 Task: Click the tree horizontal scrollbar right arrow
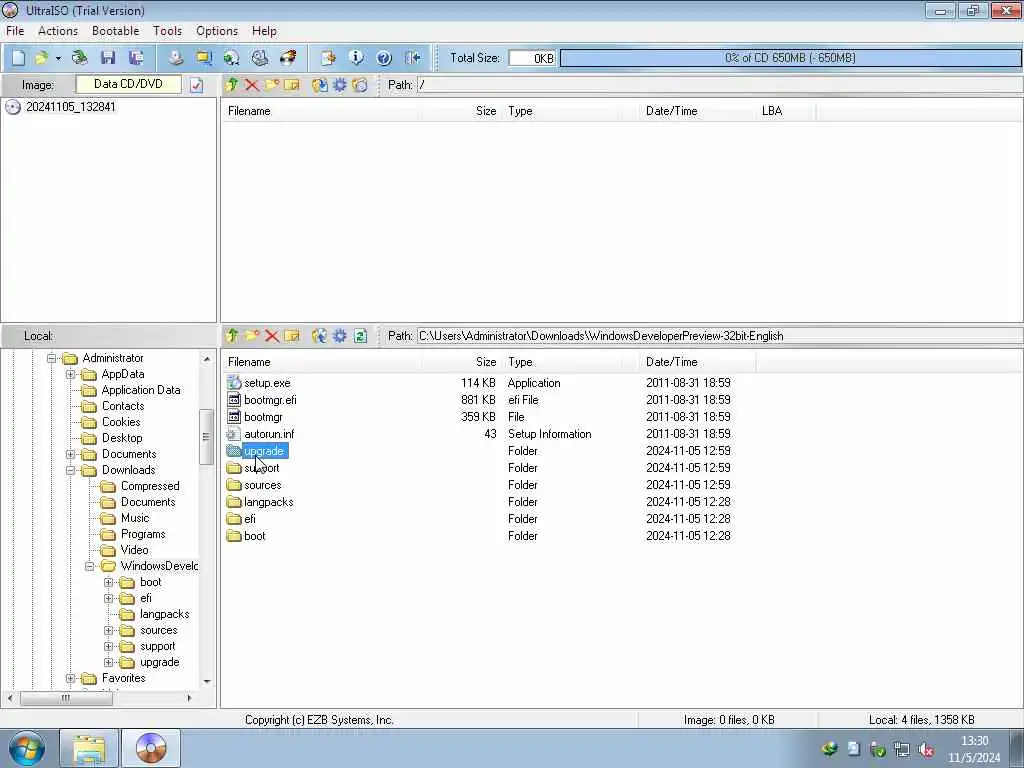coord(189,698)
